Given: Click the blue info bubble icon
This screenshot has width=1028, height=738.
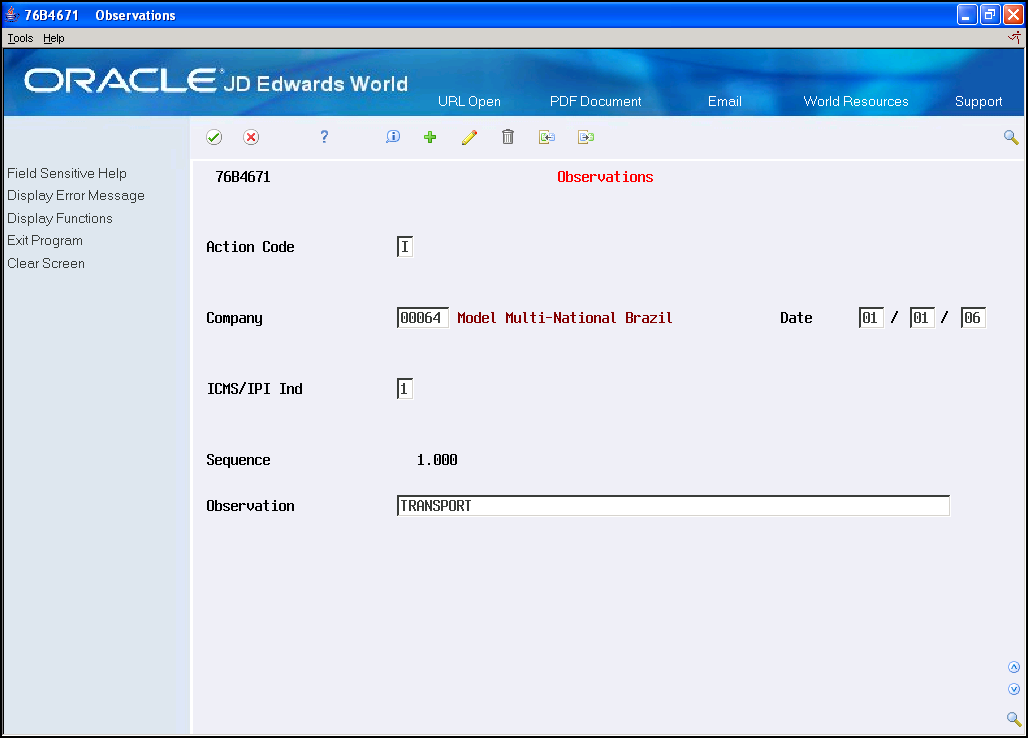Looking at the screenshot, I should tap(393, 136).
